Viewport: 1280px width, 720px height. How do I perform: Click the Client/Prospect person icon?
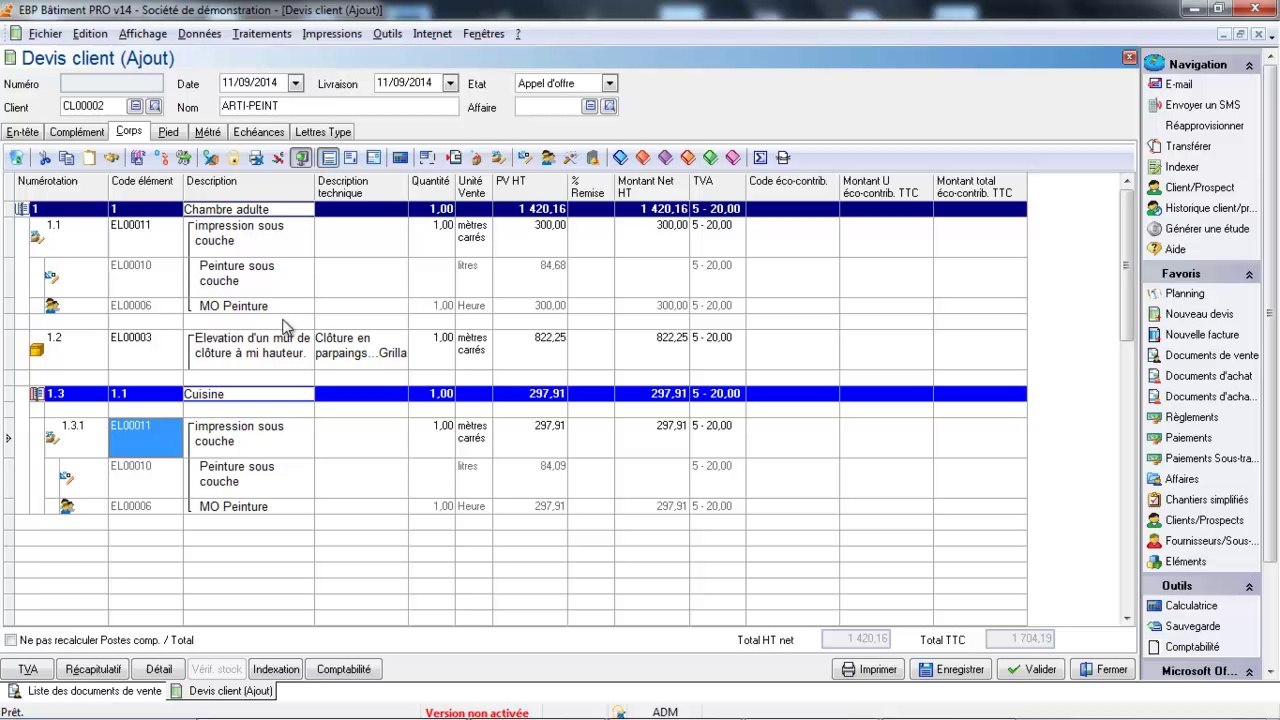click(x=1155, y=188)
